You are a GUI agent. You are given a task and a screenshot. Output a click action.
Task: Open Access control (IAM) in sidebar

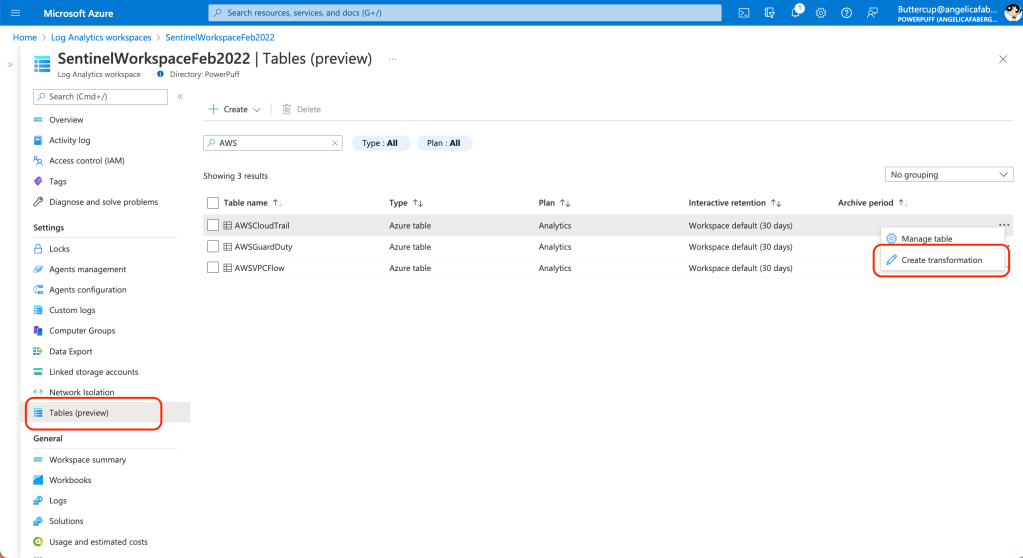[x=87, y=161]
